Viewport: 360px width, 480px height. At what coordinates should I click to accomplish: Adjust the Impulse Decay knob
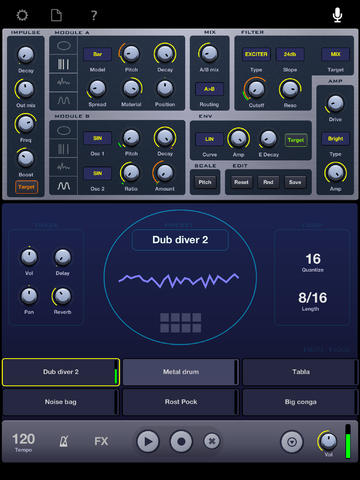pos(26,55)
